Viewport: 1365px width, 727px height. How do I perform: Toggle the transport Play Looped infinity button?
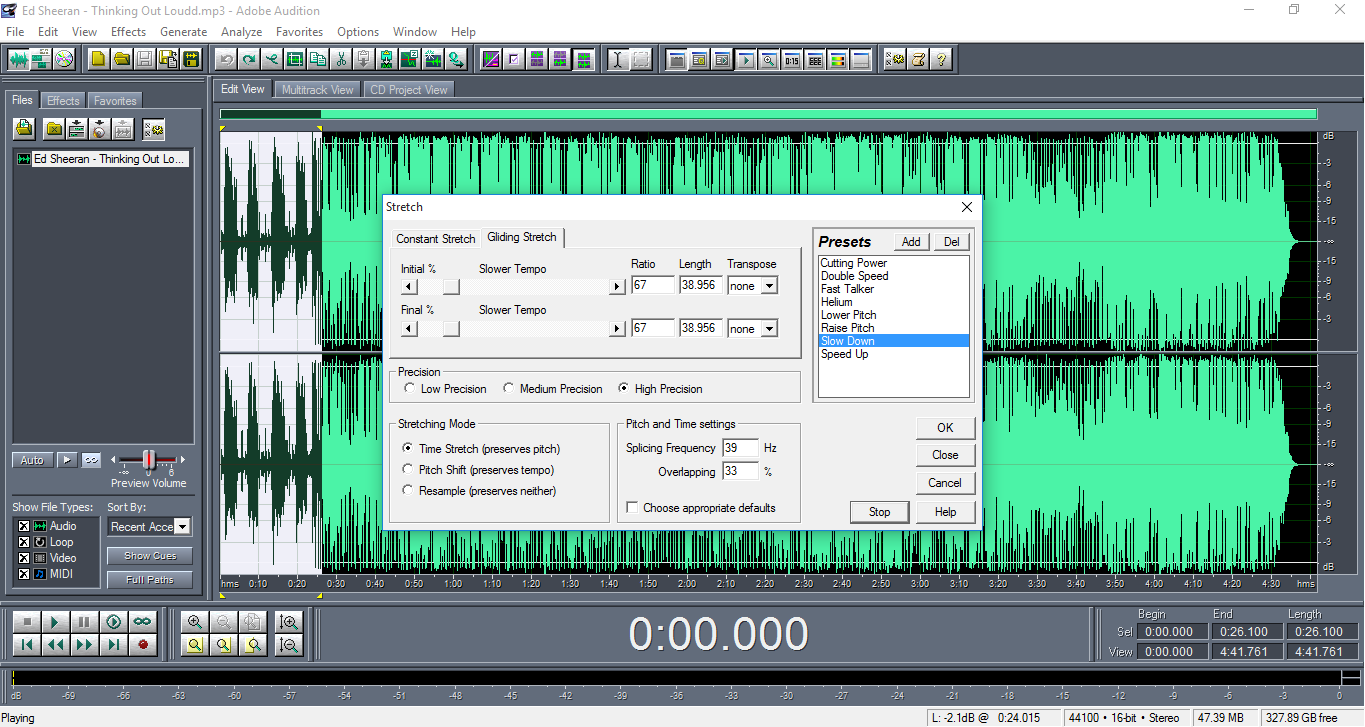[143, 622]
